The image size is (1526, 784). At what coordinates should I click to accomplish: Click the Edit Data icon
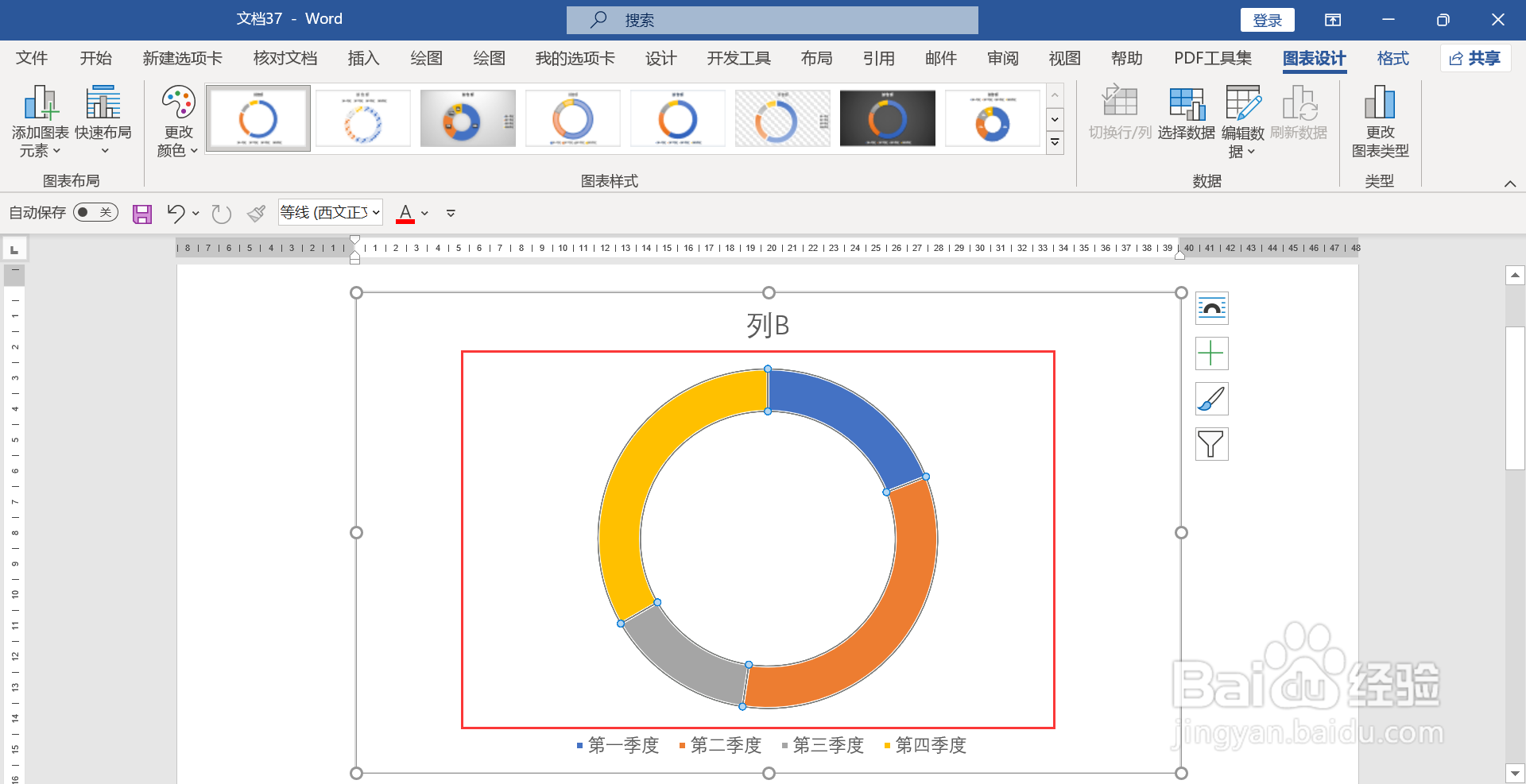1243,103
